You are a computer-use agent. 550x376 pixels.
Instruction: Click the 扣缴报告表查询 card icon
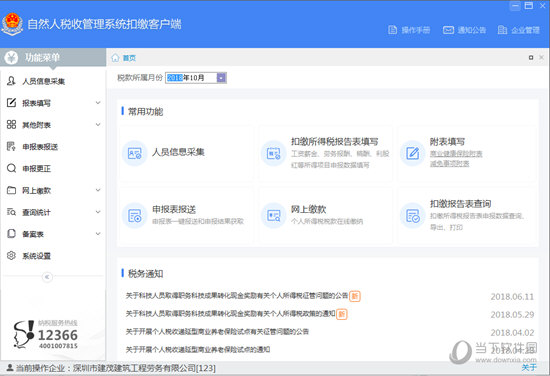[x=412, y=215]
